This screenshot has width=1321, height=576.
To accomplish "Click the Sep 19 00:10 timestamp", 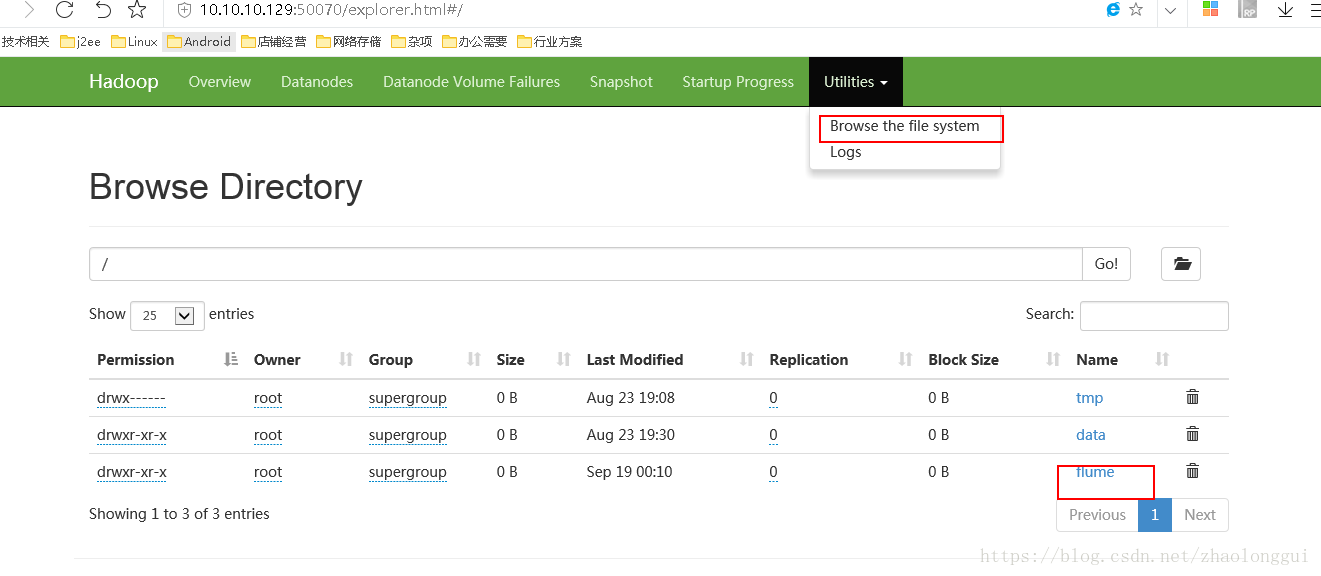I will [x=629, y=472].
